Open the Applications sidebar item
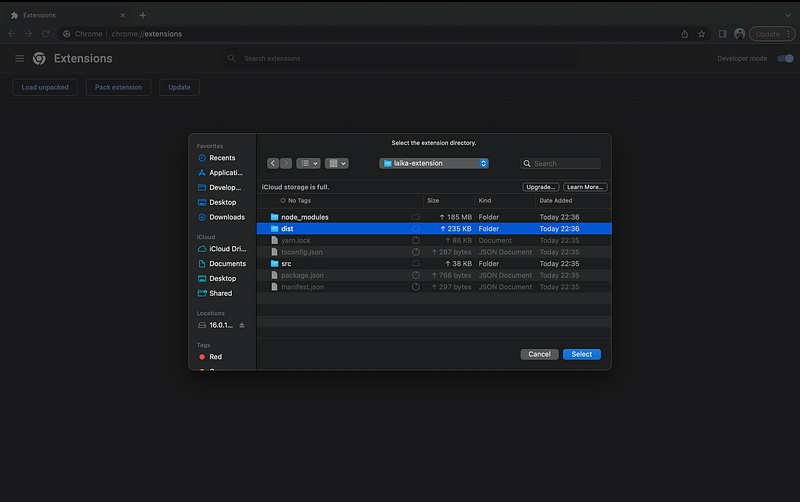 (x=225, y=173)
